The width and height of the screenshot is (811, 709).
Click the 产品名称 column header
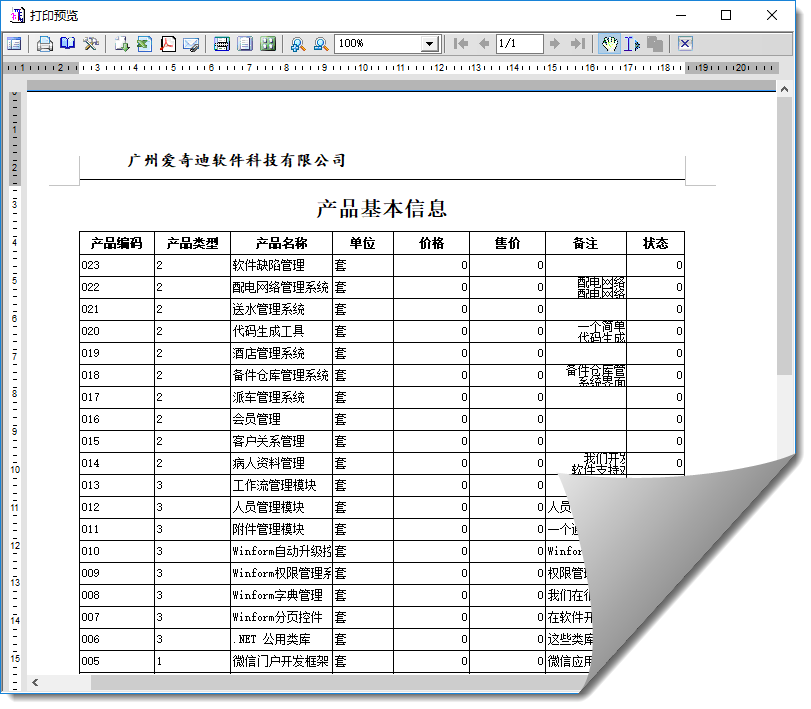click(281, 243)
